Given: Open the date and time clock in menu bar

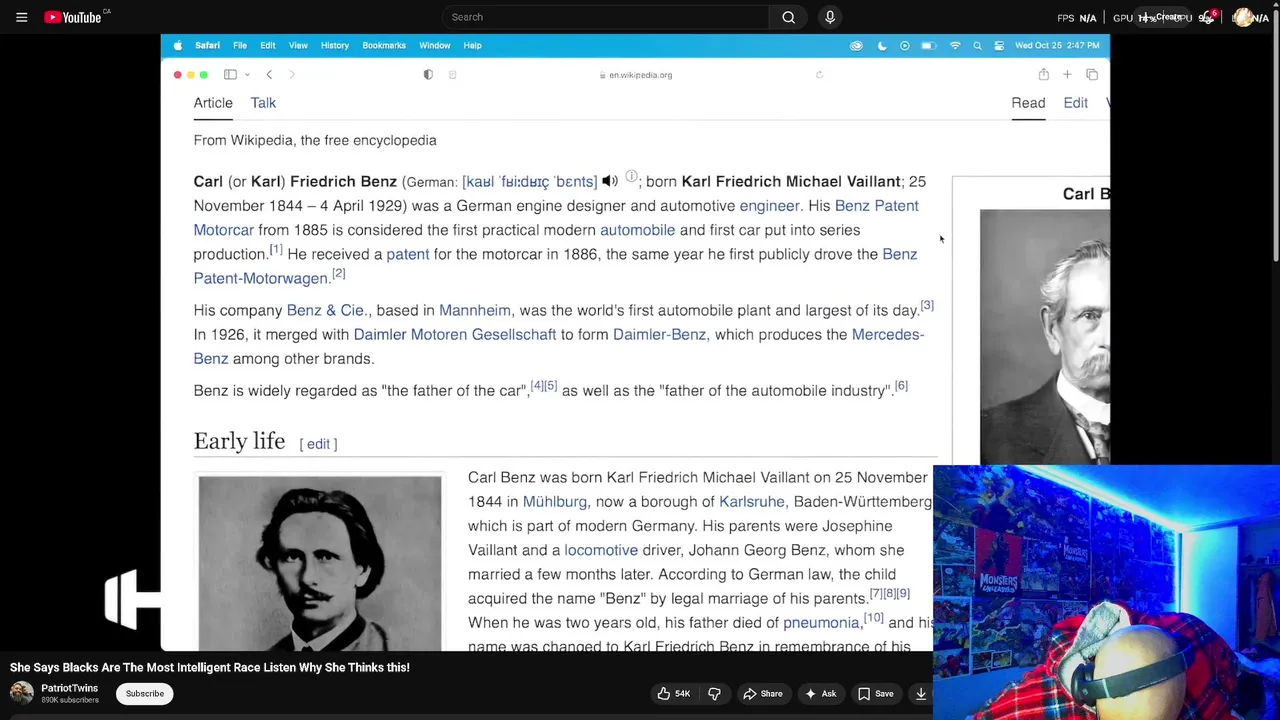Looking at the screenshot, I should pos(1057,45).
